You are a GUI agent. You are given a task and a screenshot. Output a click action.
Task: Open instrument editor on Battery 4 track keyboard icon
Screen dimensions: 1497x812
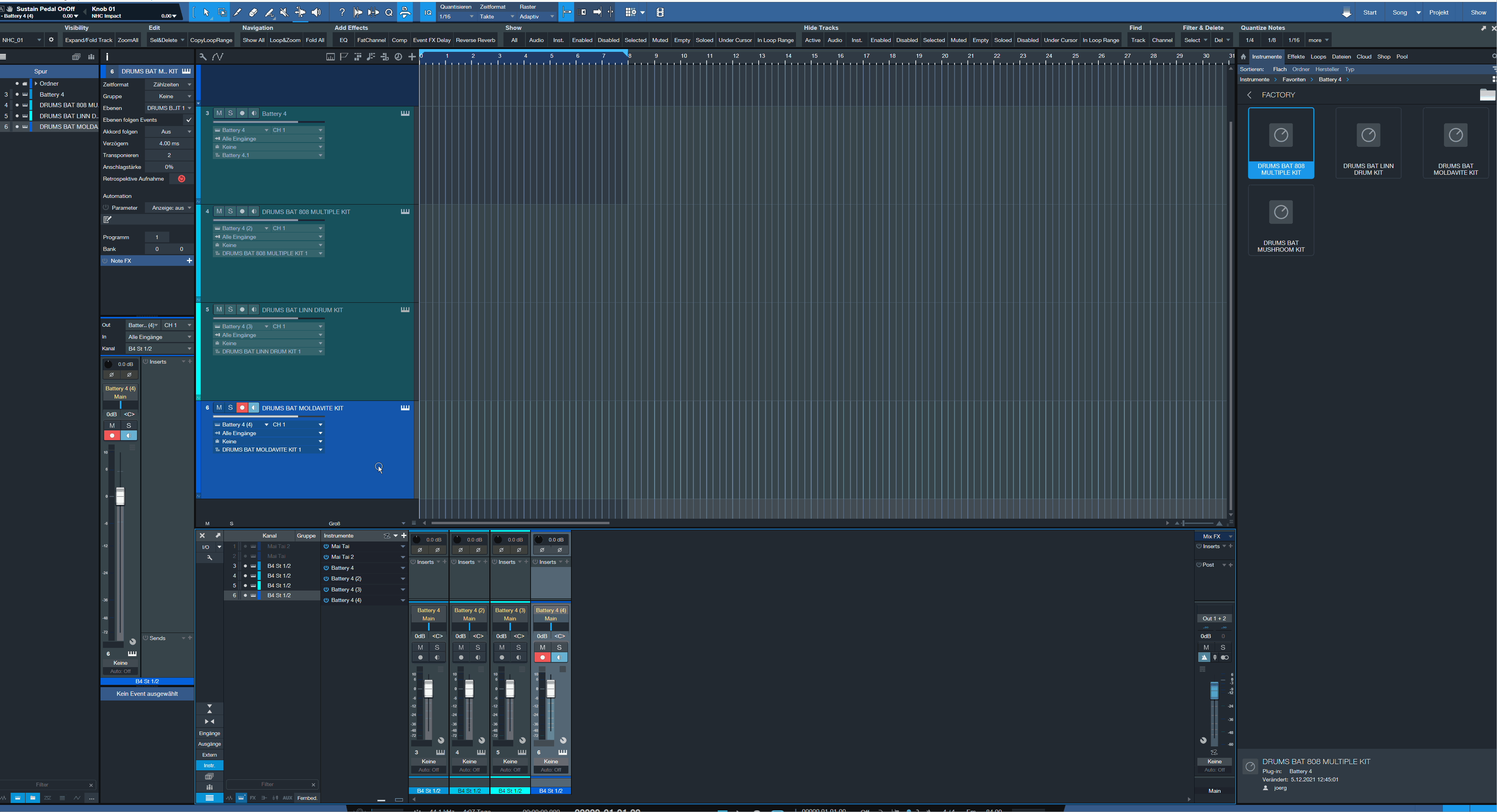coord(405,113)
